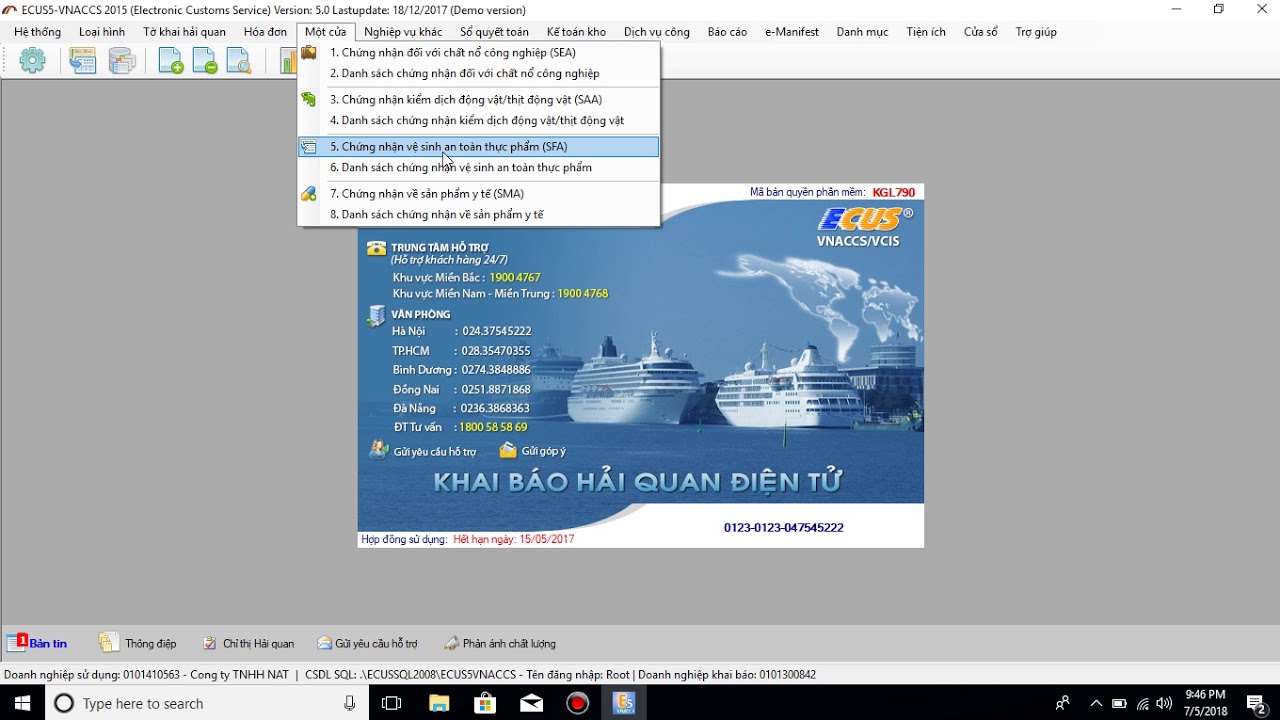Viewport: 1280px width, 720px height.
Task: Select Danh sách chứng nhận vệ sinh an toàn
Action: pos(479,167)
